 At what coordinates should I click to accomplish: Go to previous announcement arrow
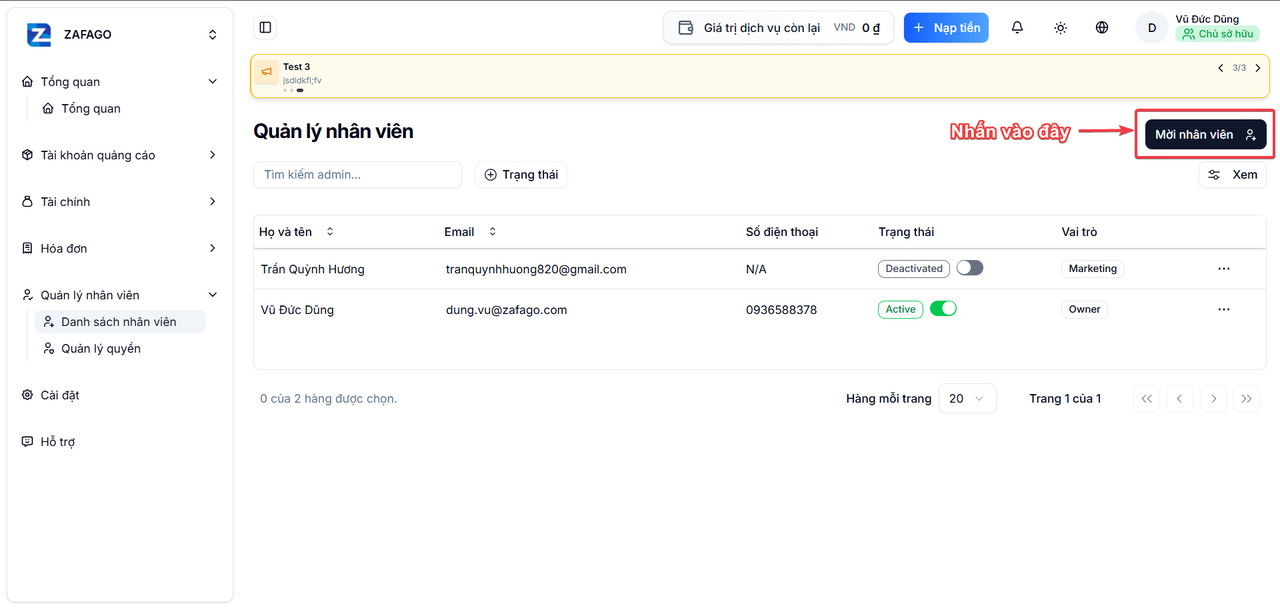pos(1220,68)
